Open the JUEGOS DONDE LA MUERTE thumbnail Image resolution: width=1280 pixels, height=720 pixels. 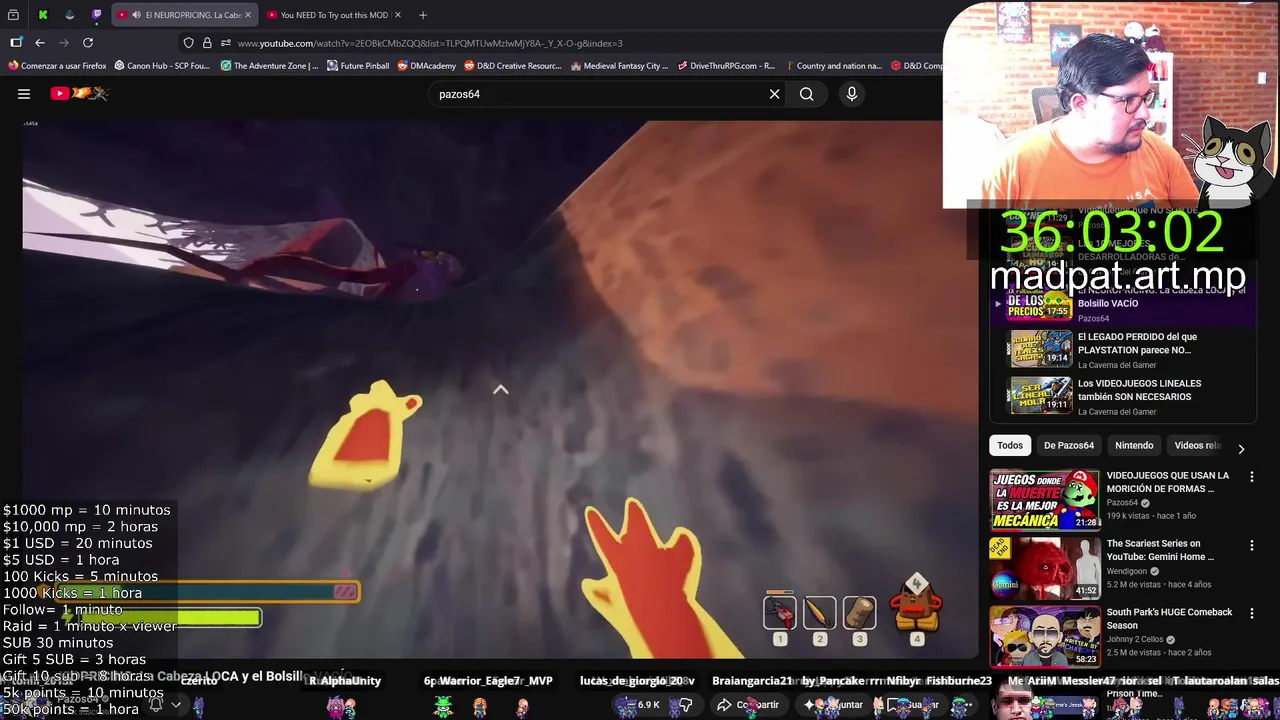click(x=1044, y=500)
